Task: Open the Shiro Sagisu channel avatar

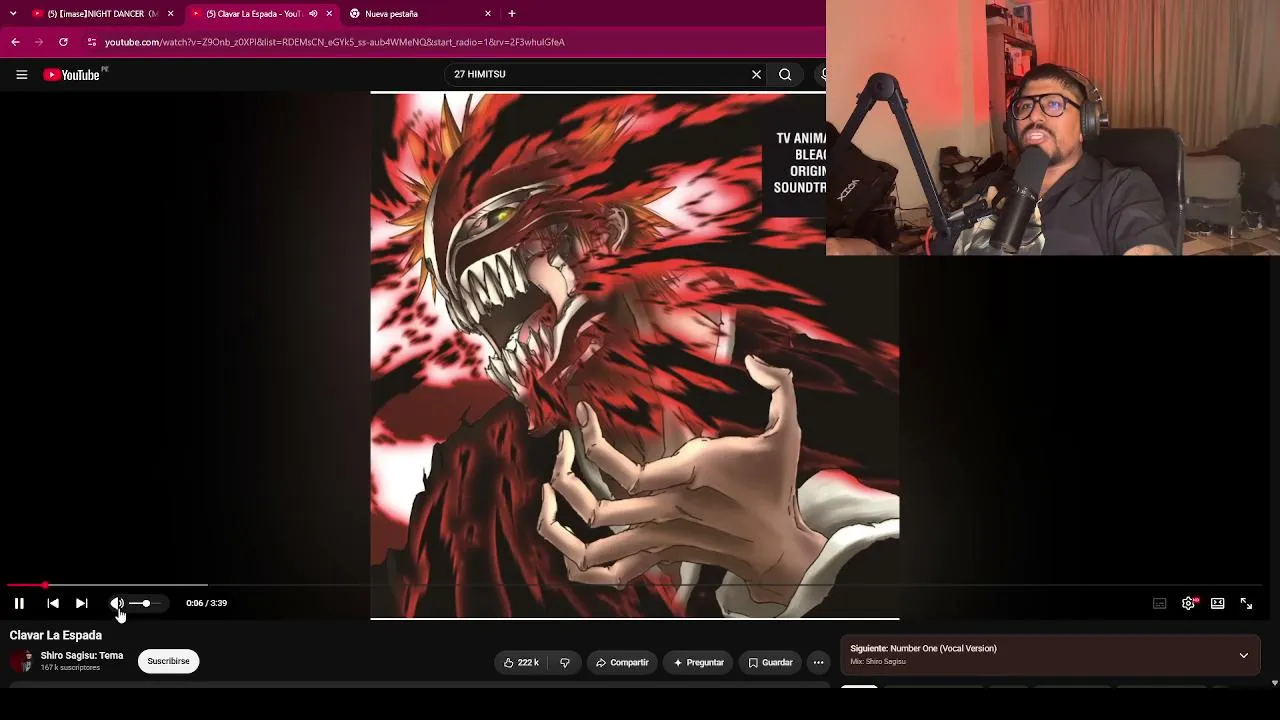Action: click(22, 661)
